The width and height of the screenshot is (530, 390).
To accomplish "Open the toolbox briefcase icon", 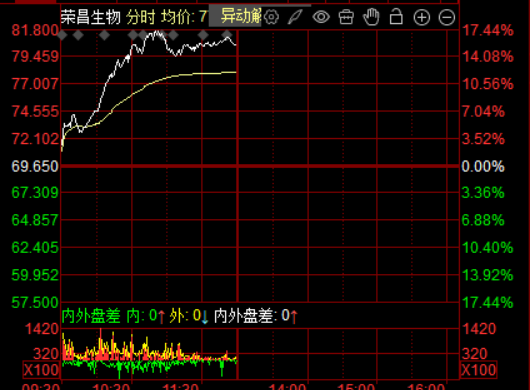I will coord(346,17).
